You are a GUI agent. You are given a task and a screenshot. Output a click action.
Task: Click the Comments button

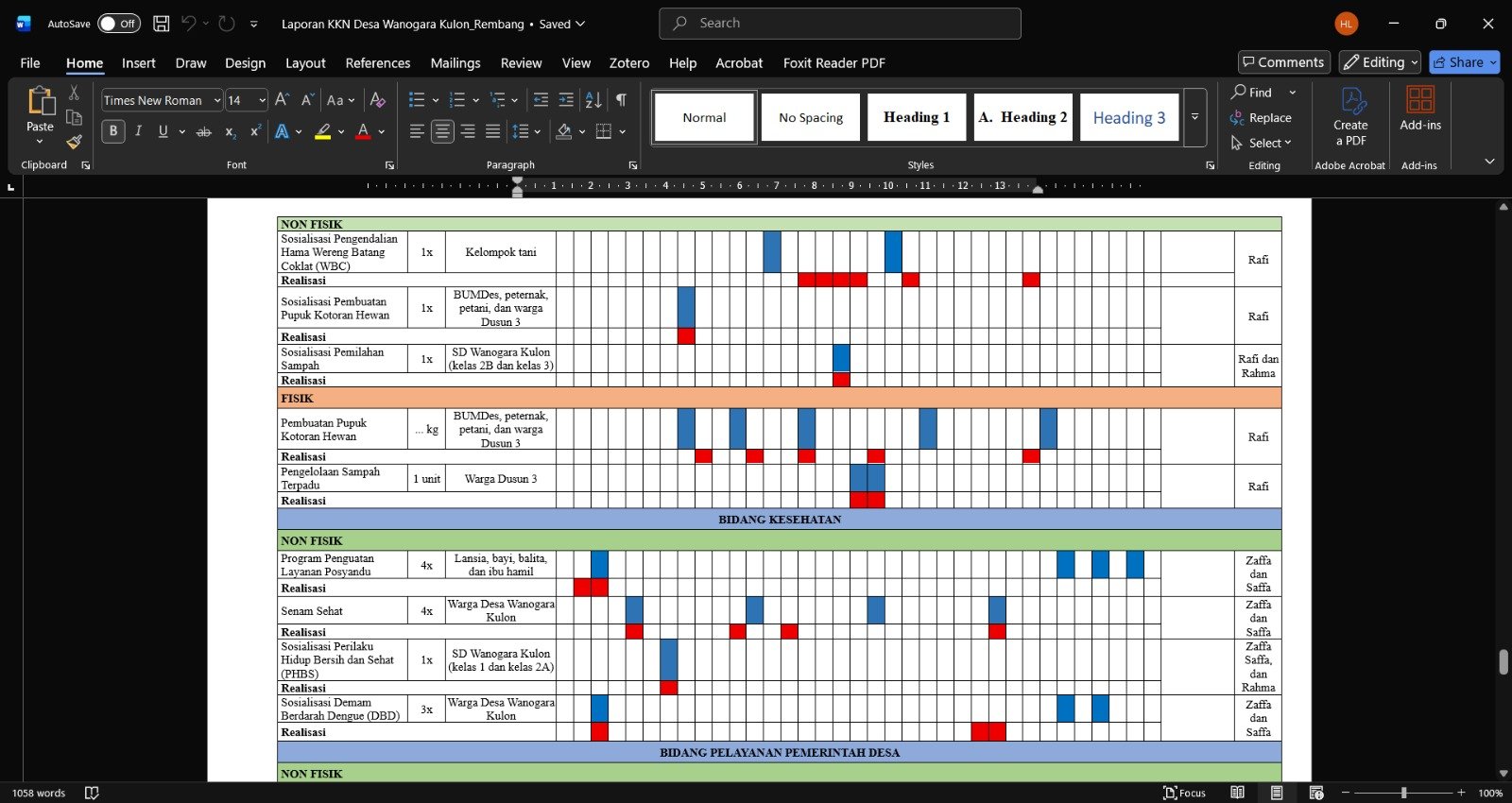point(1283,62)
